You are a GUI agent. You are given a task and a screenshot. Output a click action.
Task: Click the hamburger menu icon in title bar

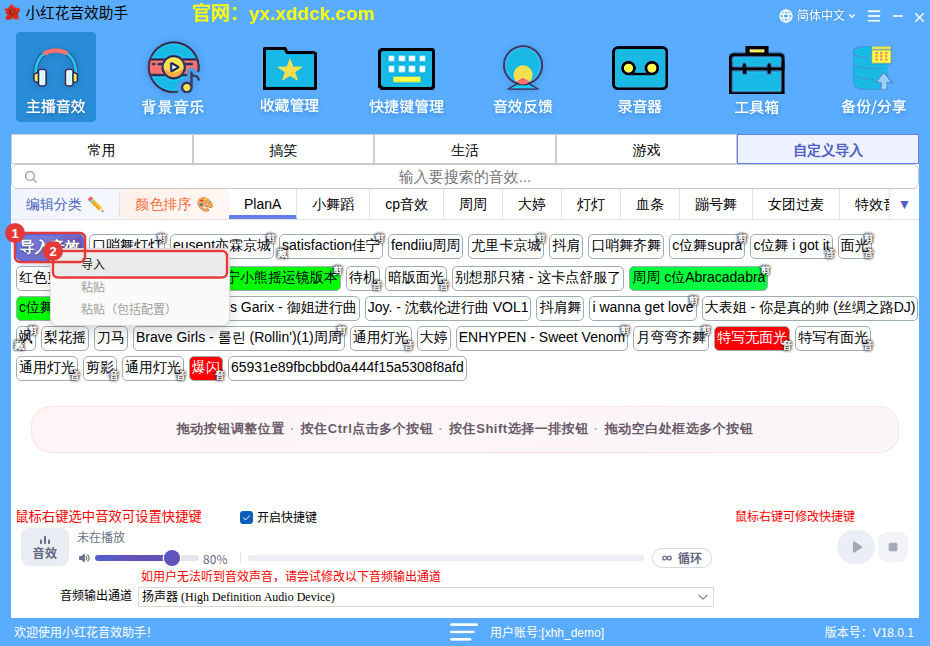(874, 16)
